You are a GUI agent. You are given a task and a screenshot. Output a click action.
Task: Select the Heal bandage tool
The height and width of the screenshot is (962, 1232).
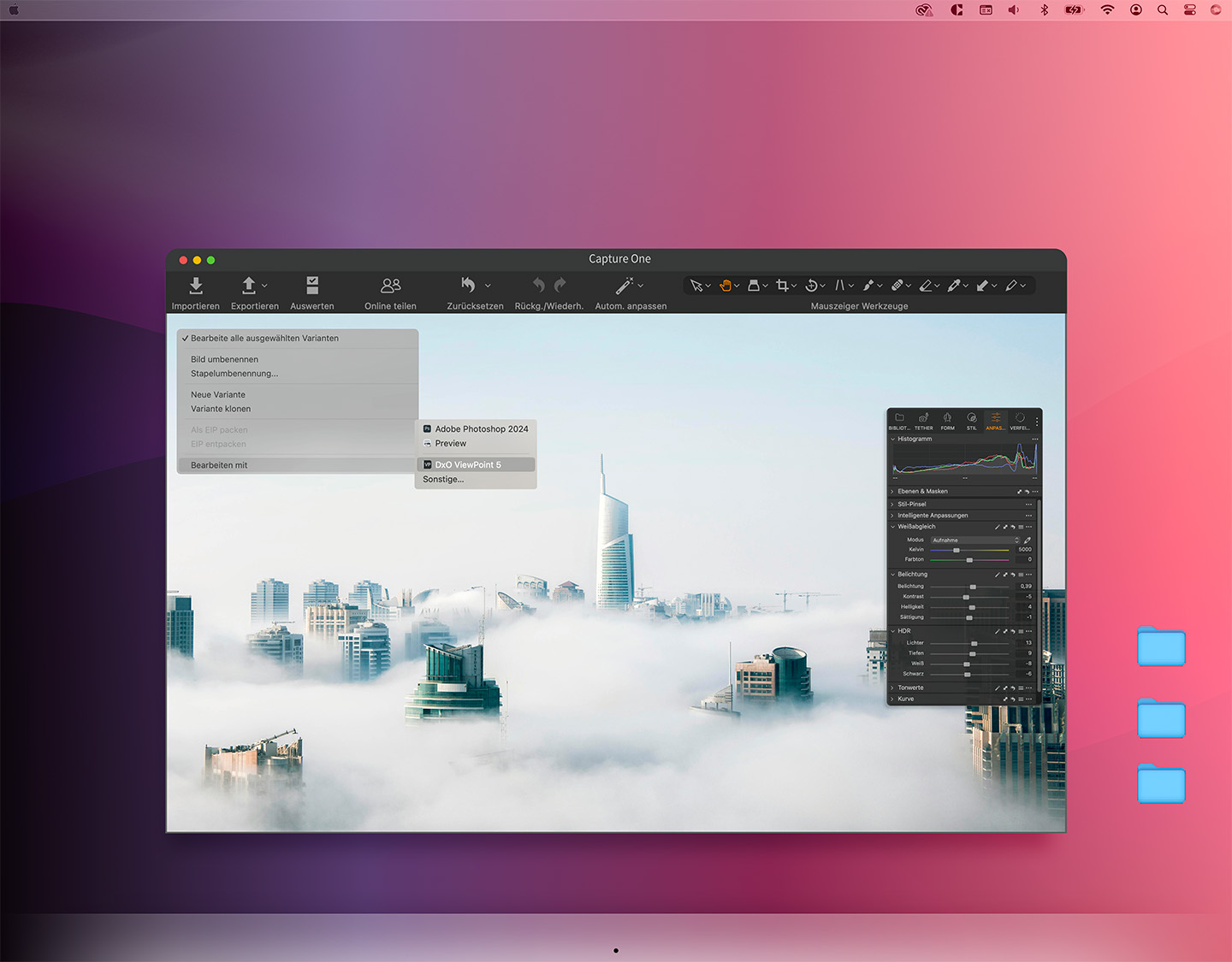(x=897, y=286)
